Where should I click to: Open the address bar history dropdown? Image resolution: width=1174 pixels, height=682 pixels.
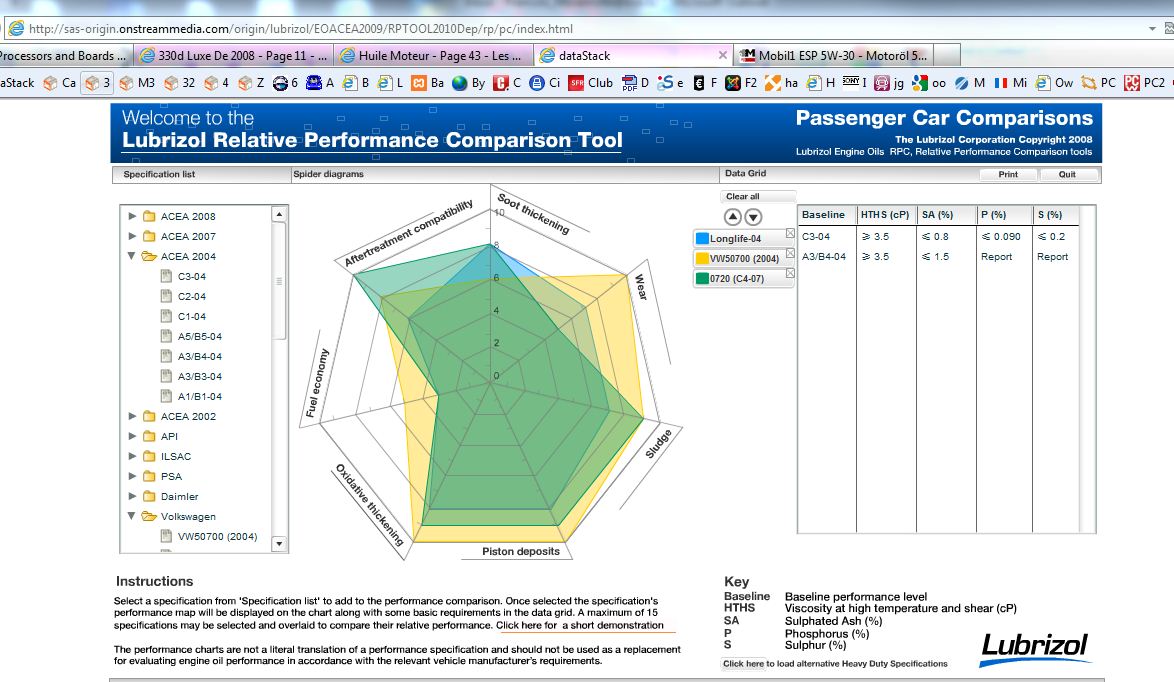point(1152,28)
